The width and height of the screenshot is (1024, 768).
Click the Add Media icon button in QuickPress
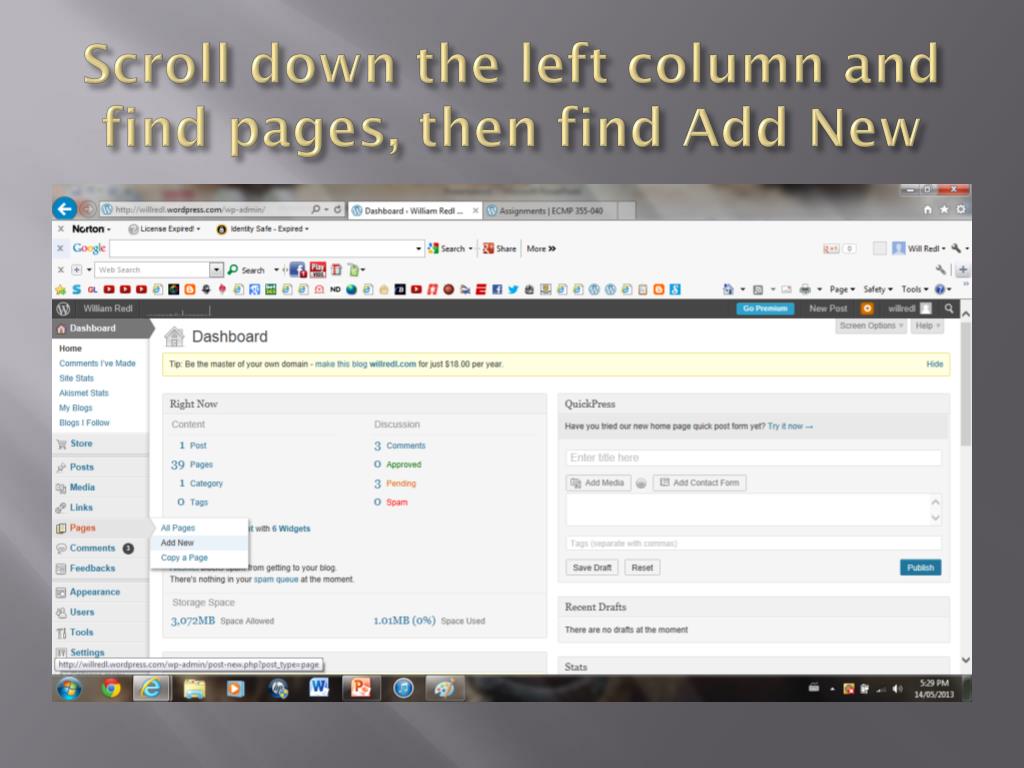pos(598,483)
